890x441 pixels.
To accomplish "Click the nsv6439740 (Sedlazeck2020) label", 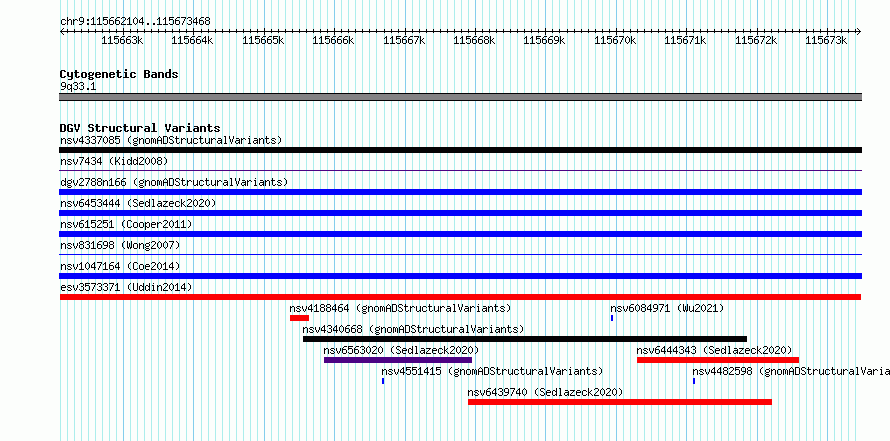I will tap(545, 392).
